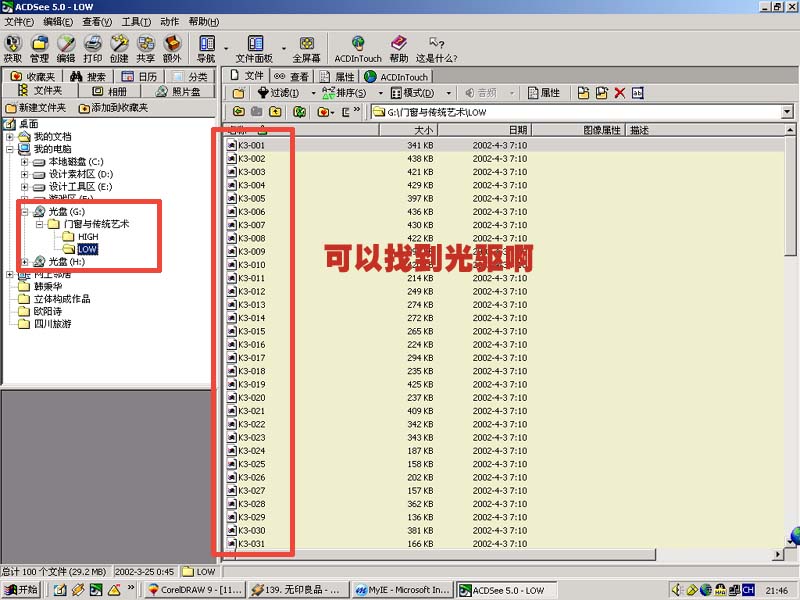Click the 过滤 (Filter) funnel button
800x600 pixels.
click(278, 93)
